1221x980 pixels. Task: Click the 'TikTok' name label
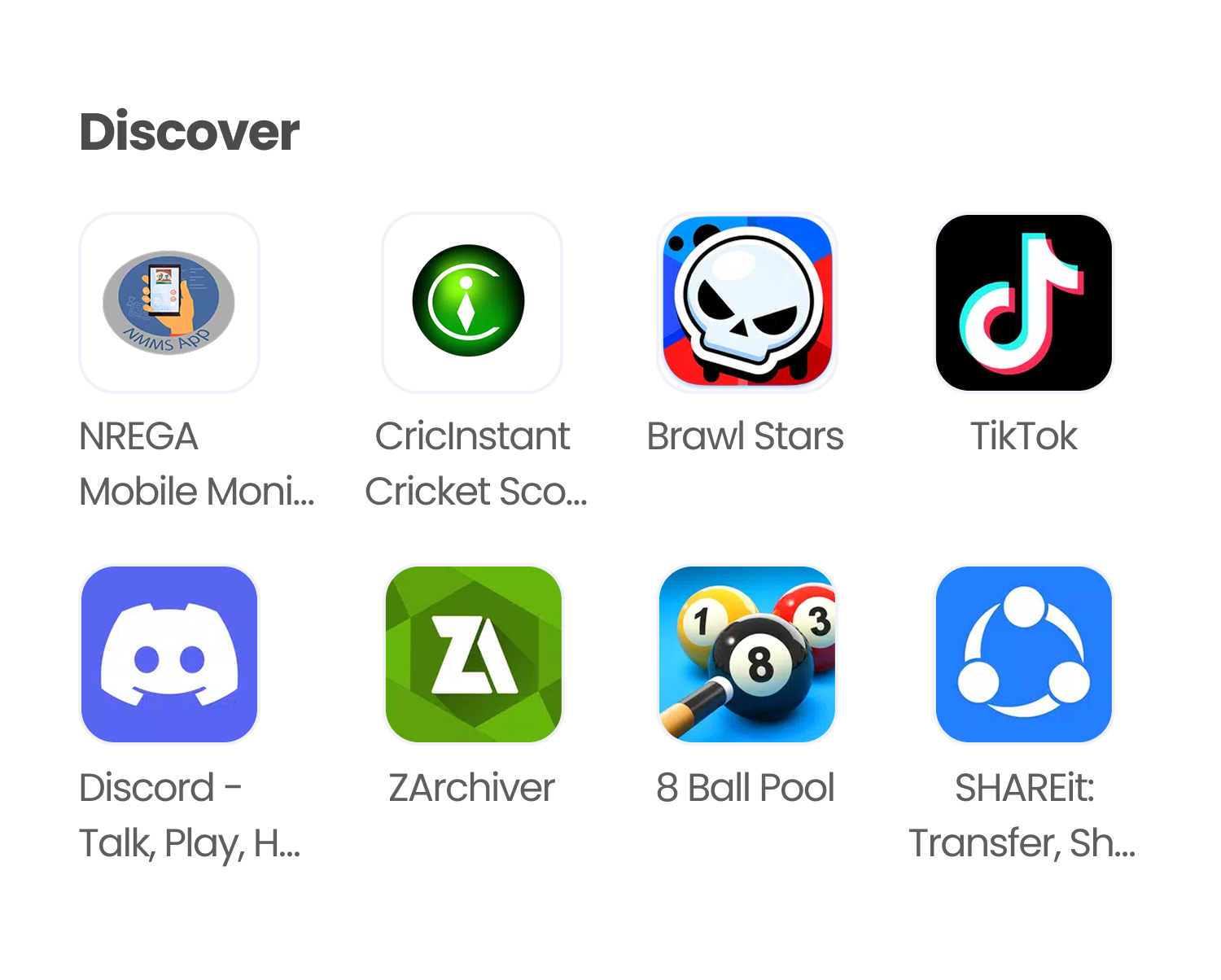point(1024,436)
